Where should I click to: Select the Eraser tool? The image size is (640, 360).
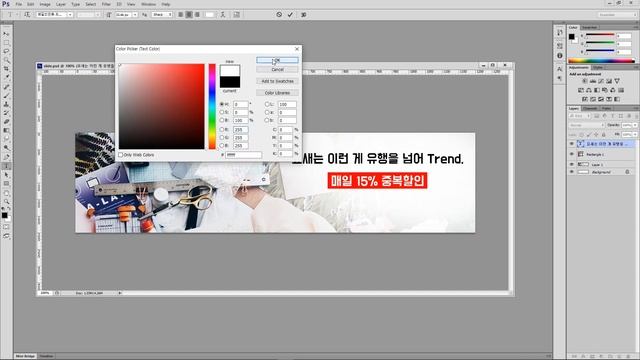[x=6, y=122]
